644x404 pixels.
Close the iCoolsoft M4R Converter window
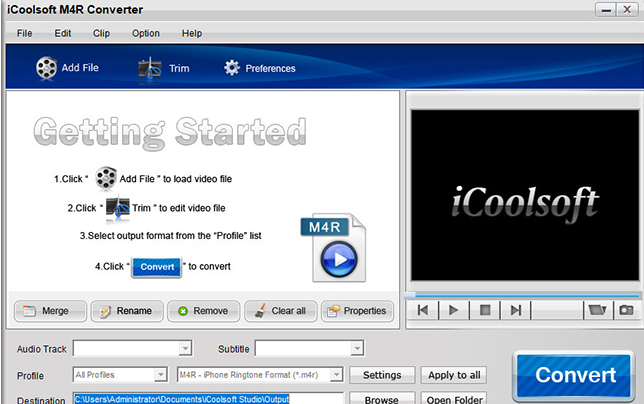pos(627,9)
